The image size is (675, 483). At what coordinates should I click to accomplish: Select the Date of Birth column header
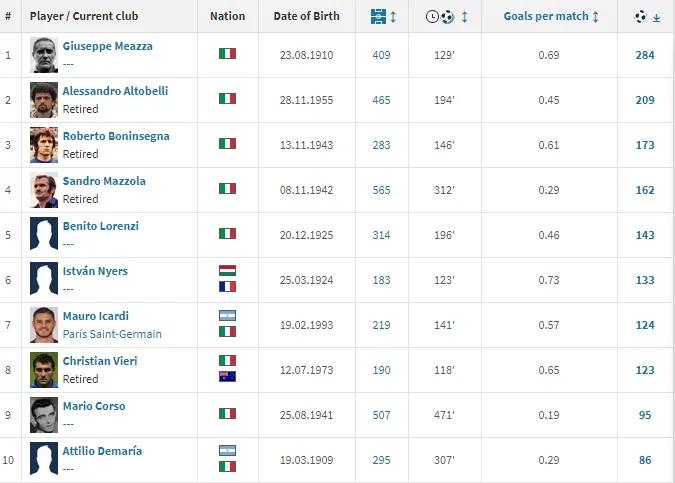(306, 17)
